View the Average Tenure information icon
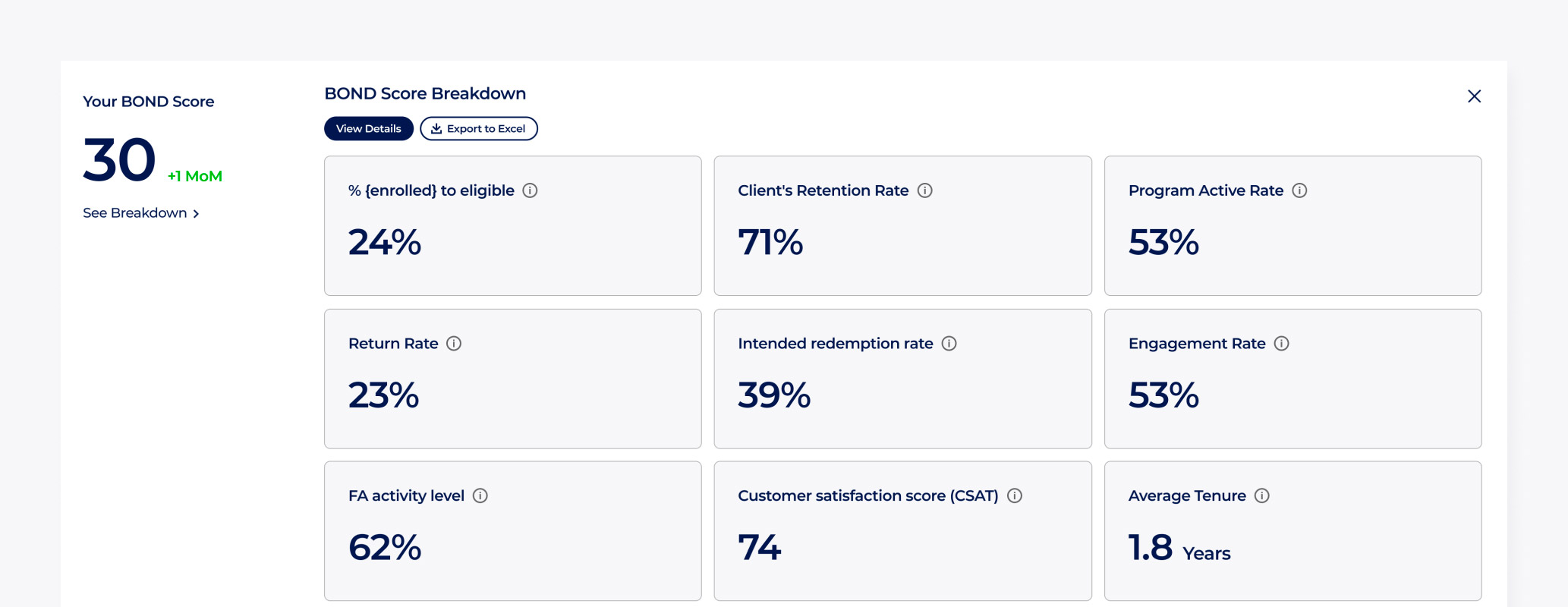This screenshot has height=607, width=1568. (x=1263, y=496)
